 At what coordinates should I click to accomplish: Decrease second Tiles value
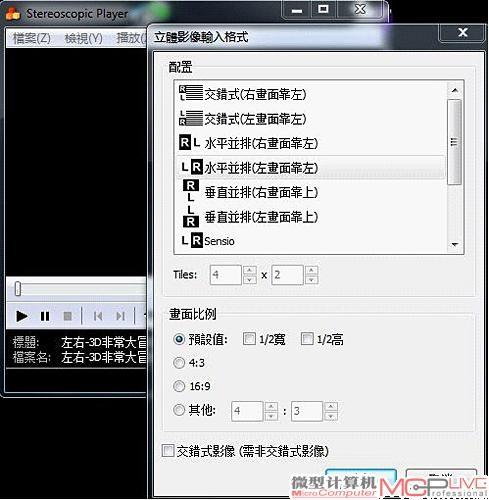click(x=311, y=280)
